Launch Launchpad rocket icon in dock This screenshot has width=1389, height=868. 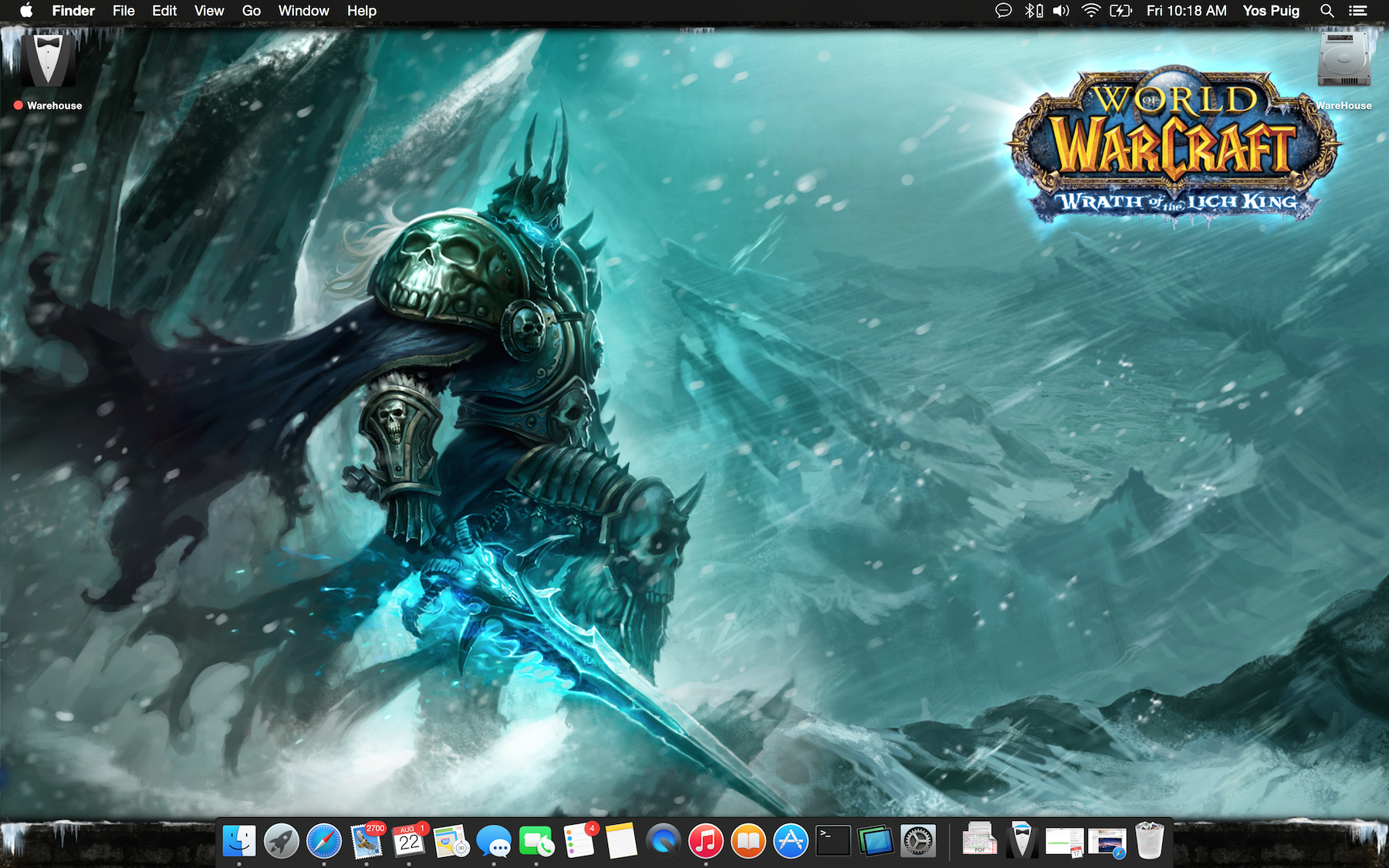pos(282,840)
